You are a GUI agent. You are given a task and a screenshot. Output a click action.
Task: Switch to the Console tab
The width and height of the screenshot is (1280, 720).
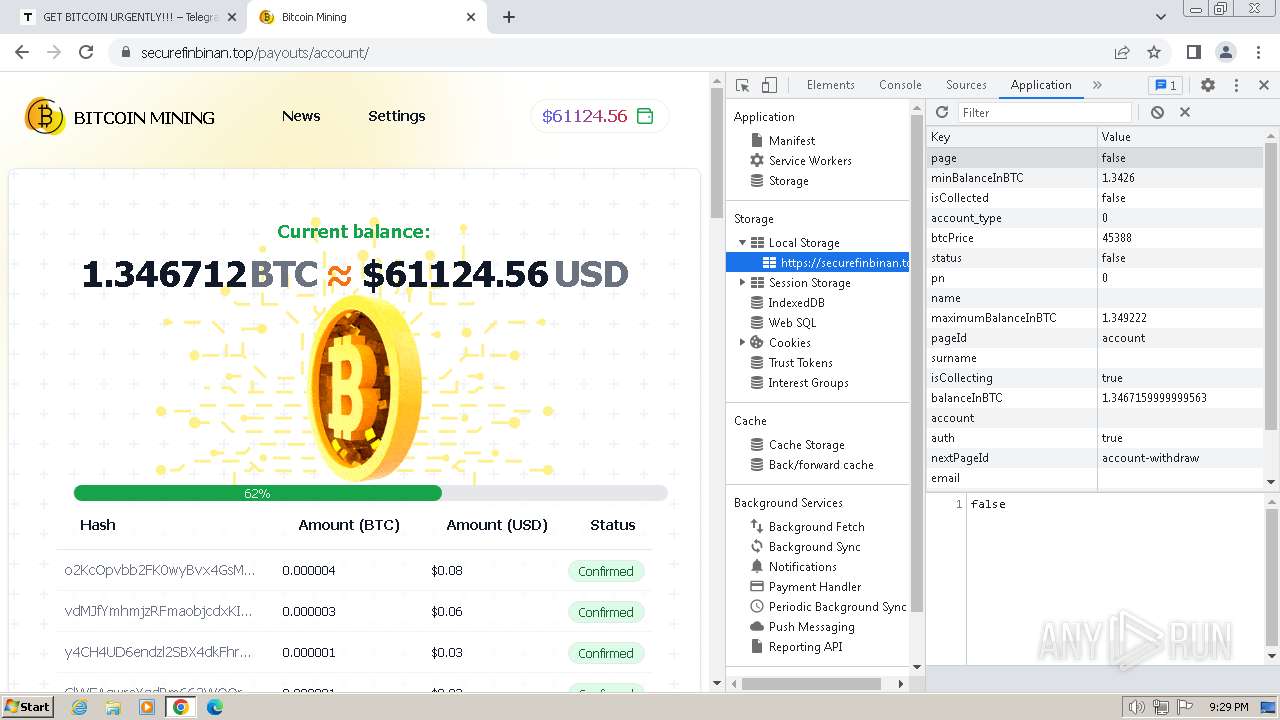point(900,85)
